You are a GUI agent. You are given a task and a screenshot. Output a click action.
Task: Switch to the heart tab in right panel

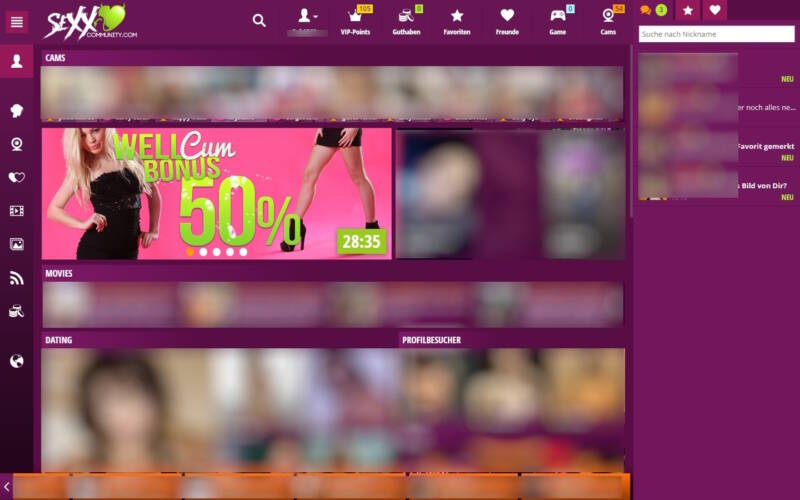tap(714, 10)
